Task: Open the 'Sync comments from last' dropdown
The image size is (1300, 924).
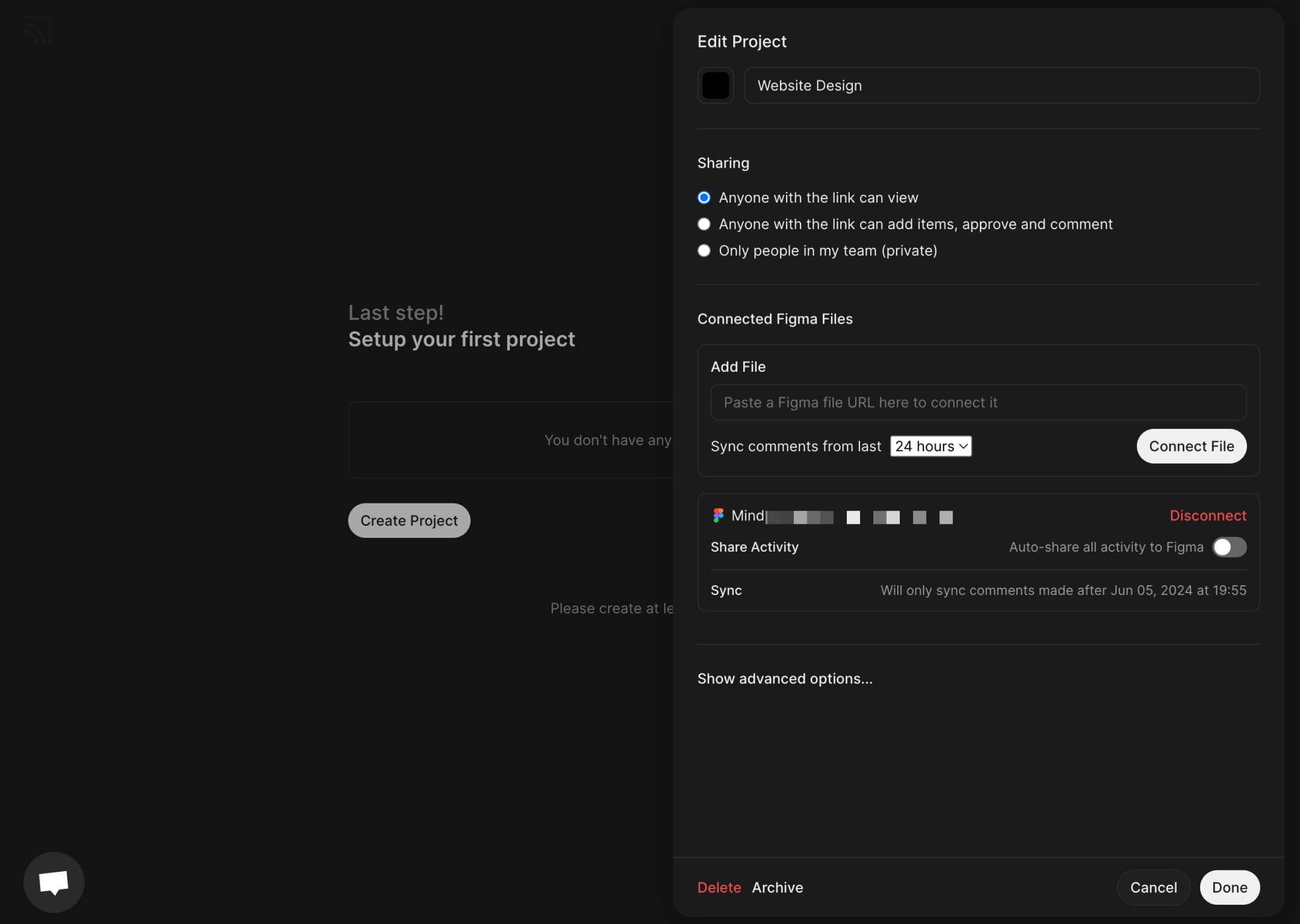Action: 929,445
